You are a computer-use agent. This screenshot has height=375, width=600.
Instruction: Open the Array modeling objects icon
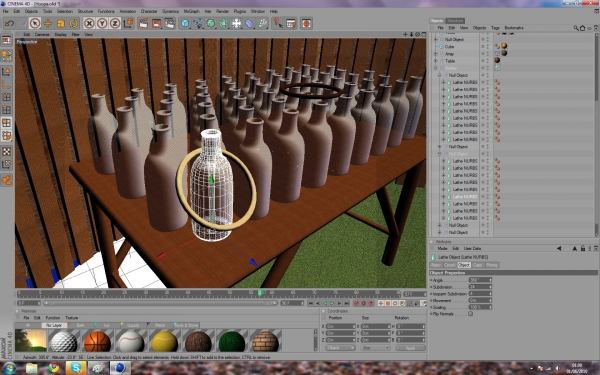coord(224,23)
